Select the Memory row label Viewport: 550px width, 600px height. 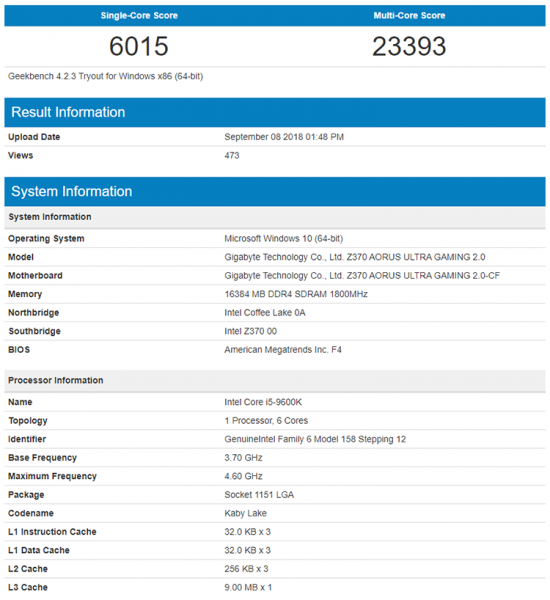pyautogui.click(x=25, y=294)
